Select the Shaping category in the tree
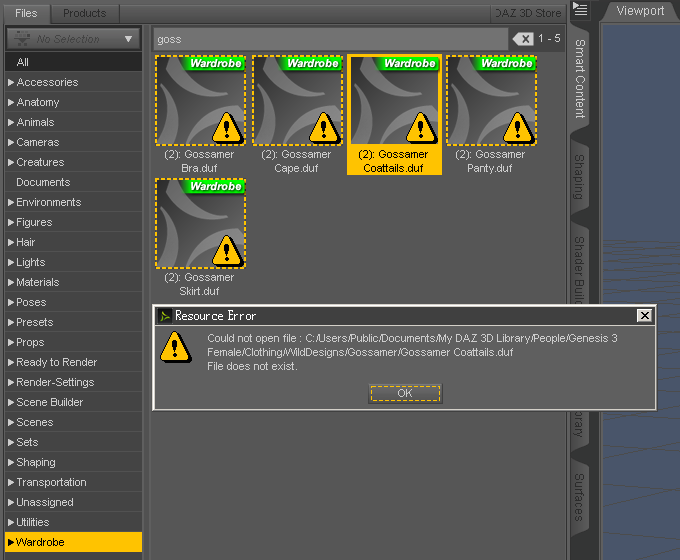 pos(73,462)
